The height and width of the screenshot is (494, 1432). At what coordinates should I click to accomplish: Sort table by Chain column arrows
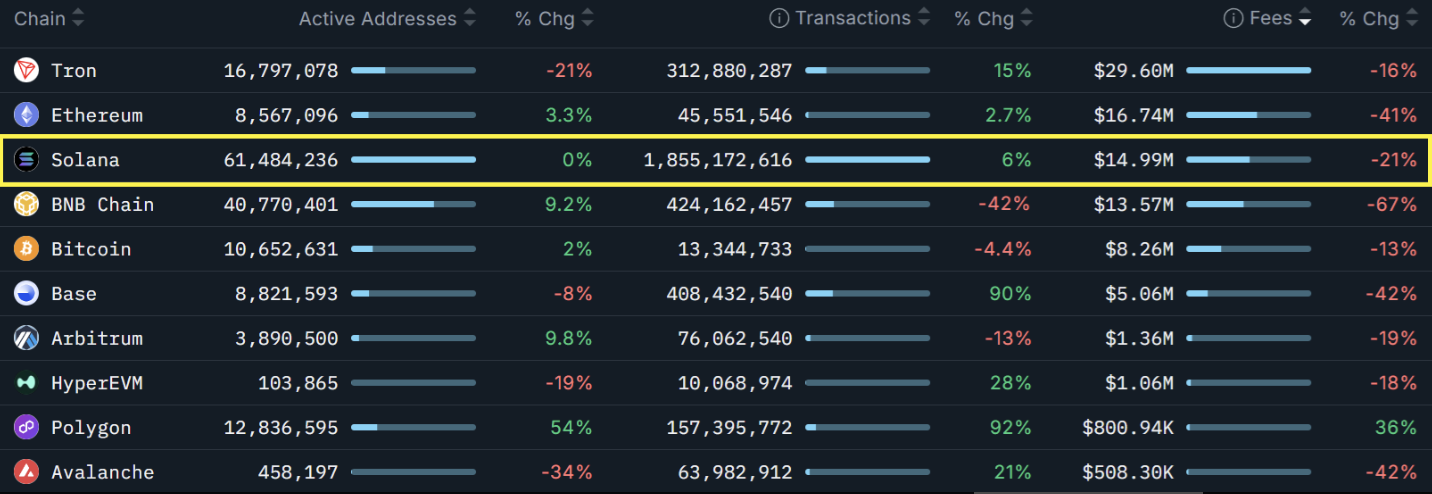(78, 19)
